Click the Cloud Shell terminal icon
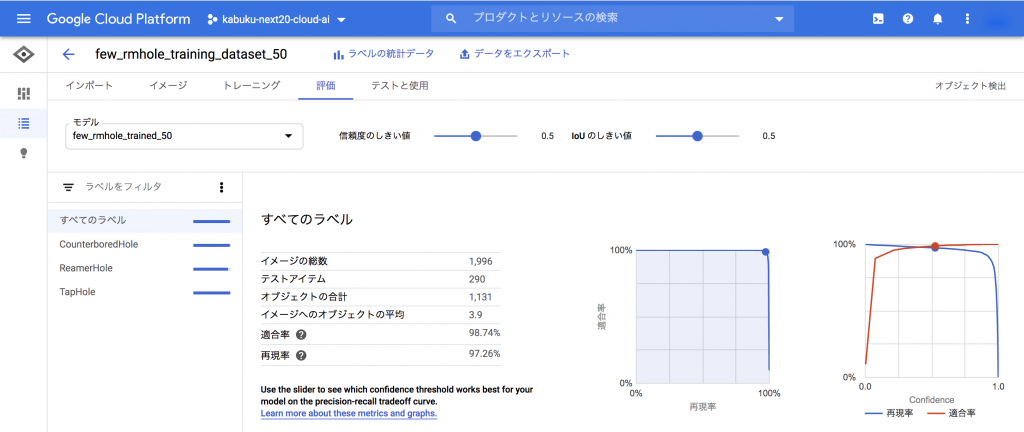Image resolution: width=1024 pixels, height=432 pixels. (878, 19)
